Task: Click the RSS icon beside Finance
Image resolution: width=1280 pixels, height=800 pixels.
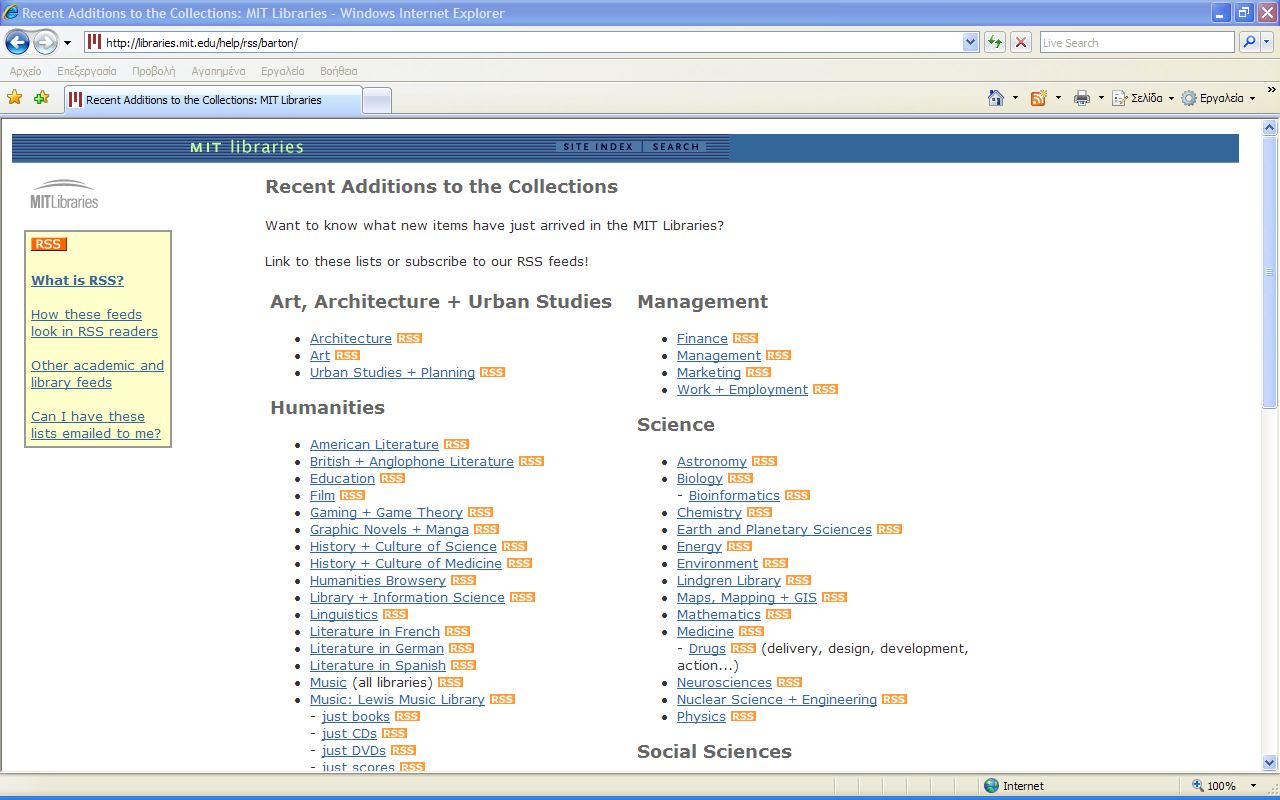Action: 745,339
